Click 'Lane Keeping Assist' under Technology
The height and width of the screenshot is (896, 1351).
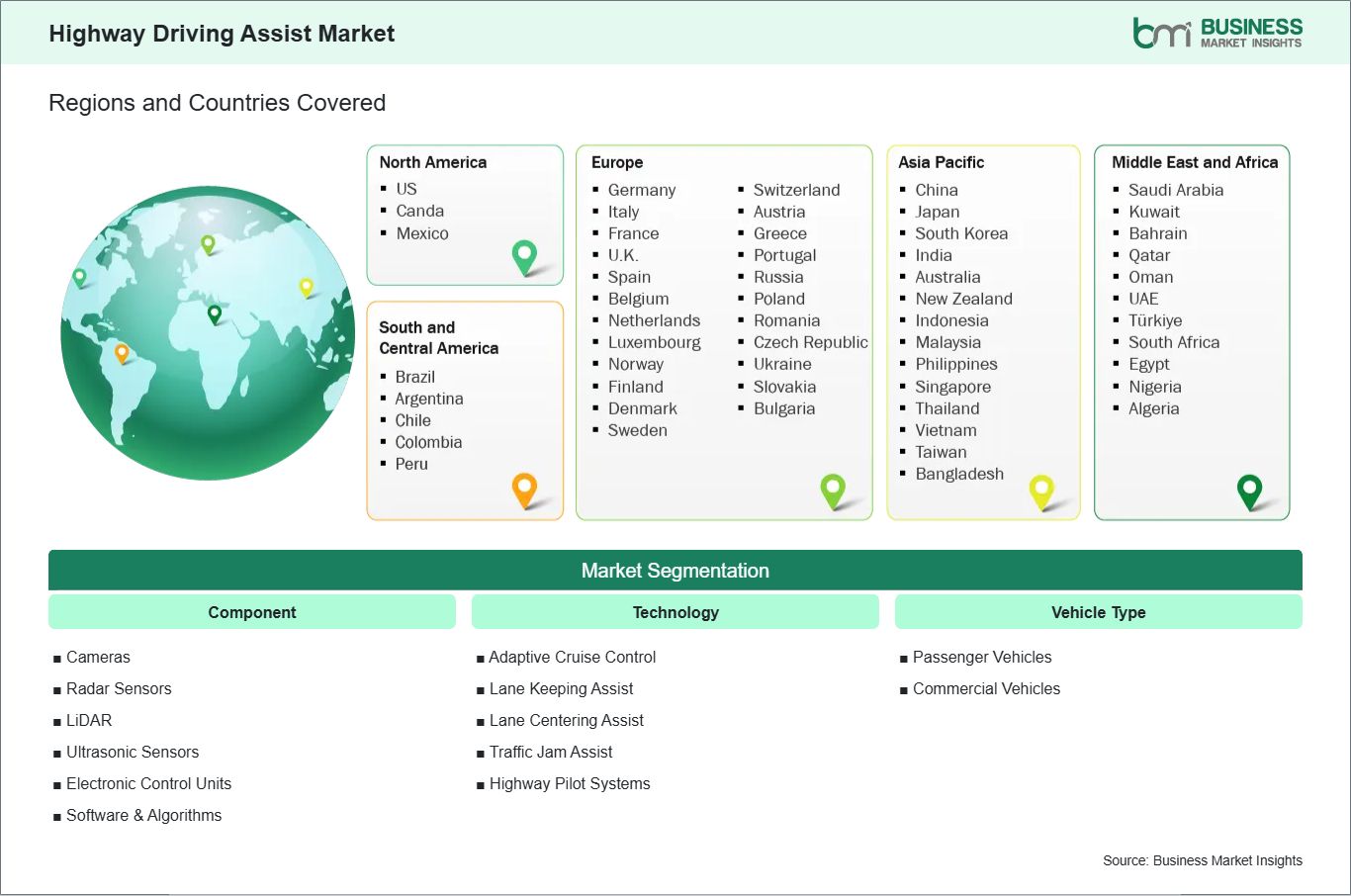(x=561, y=688)
